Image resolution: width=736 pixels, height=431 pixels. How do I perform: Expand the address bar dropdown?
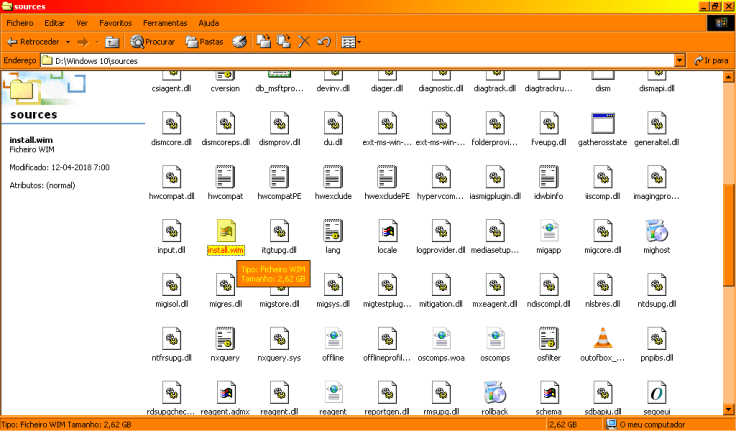(679, 60)
